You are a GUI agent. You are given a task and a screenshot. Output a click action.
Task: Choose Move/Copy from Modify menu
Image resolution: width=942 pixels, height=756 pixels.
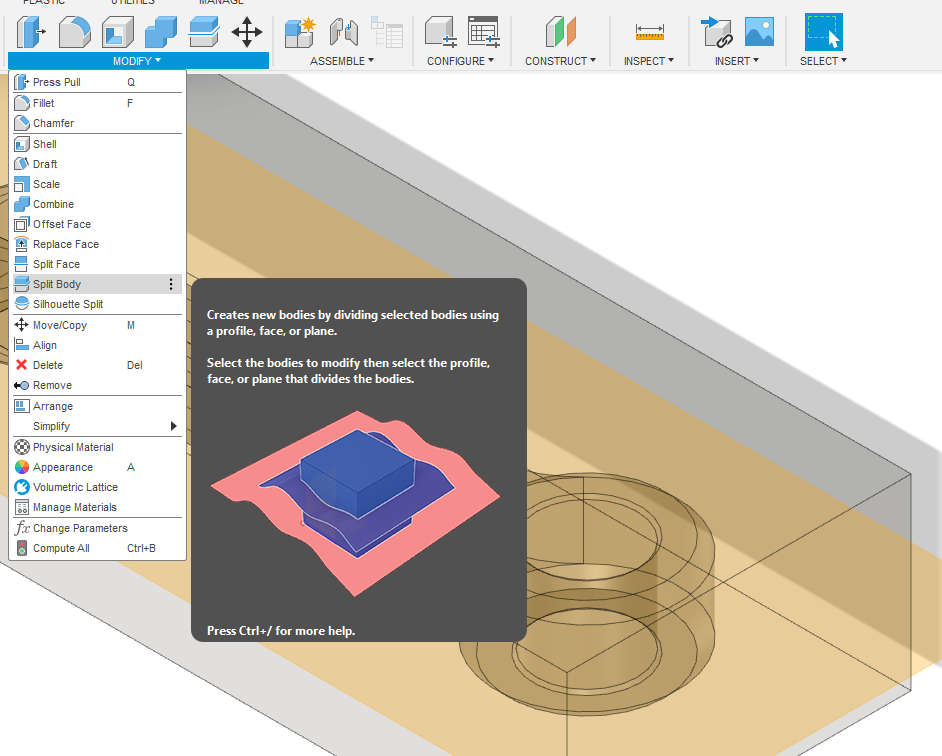click(97, 325)
